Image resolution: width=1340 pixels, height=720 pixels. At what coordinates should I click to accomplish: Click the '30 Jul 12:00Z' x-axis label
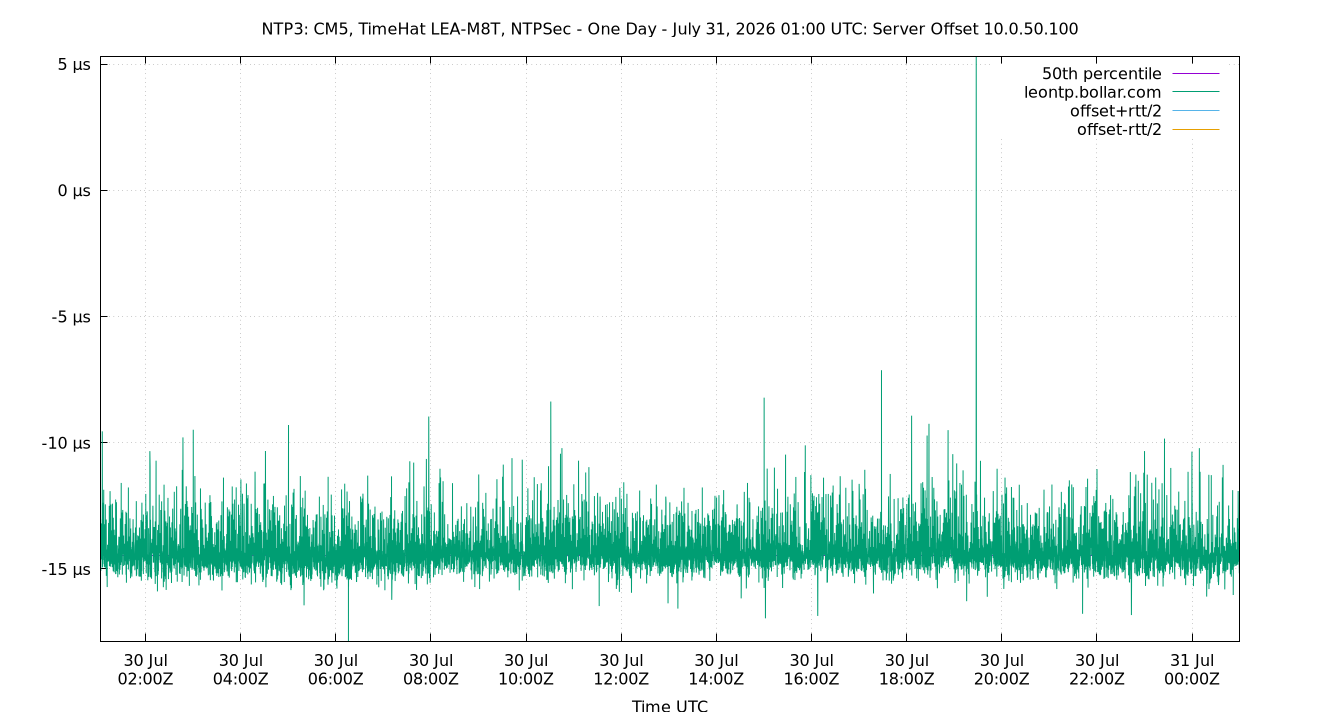pyautogui.click(x=621, y=670)
